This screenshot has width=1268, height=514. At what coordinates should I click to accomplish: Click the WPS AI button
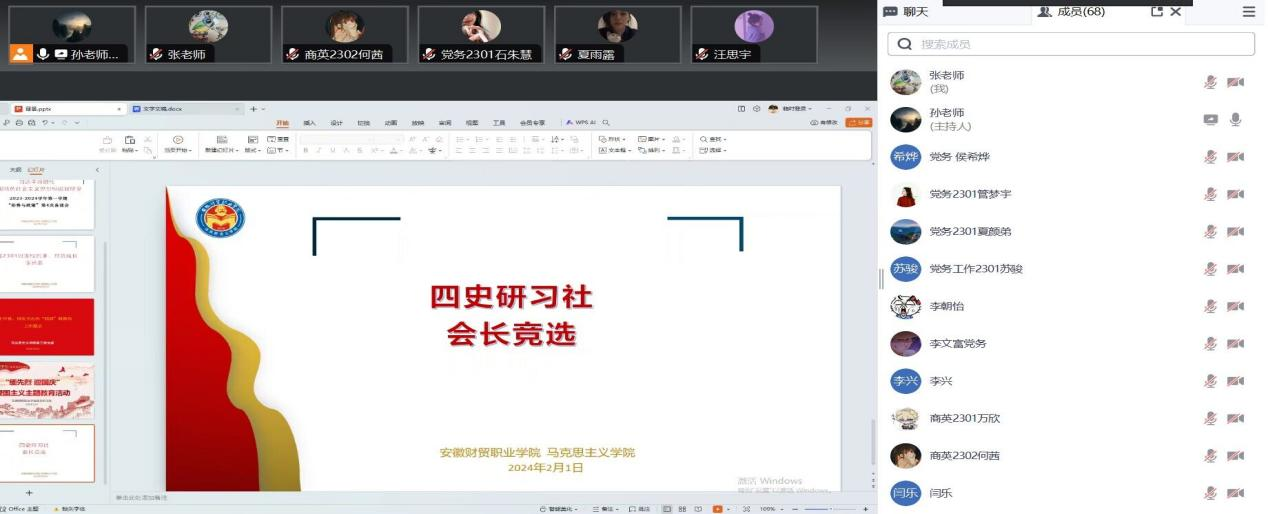coord(580,123)
